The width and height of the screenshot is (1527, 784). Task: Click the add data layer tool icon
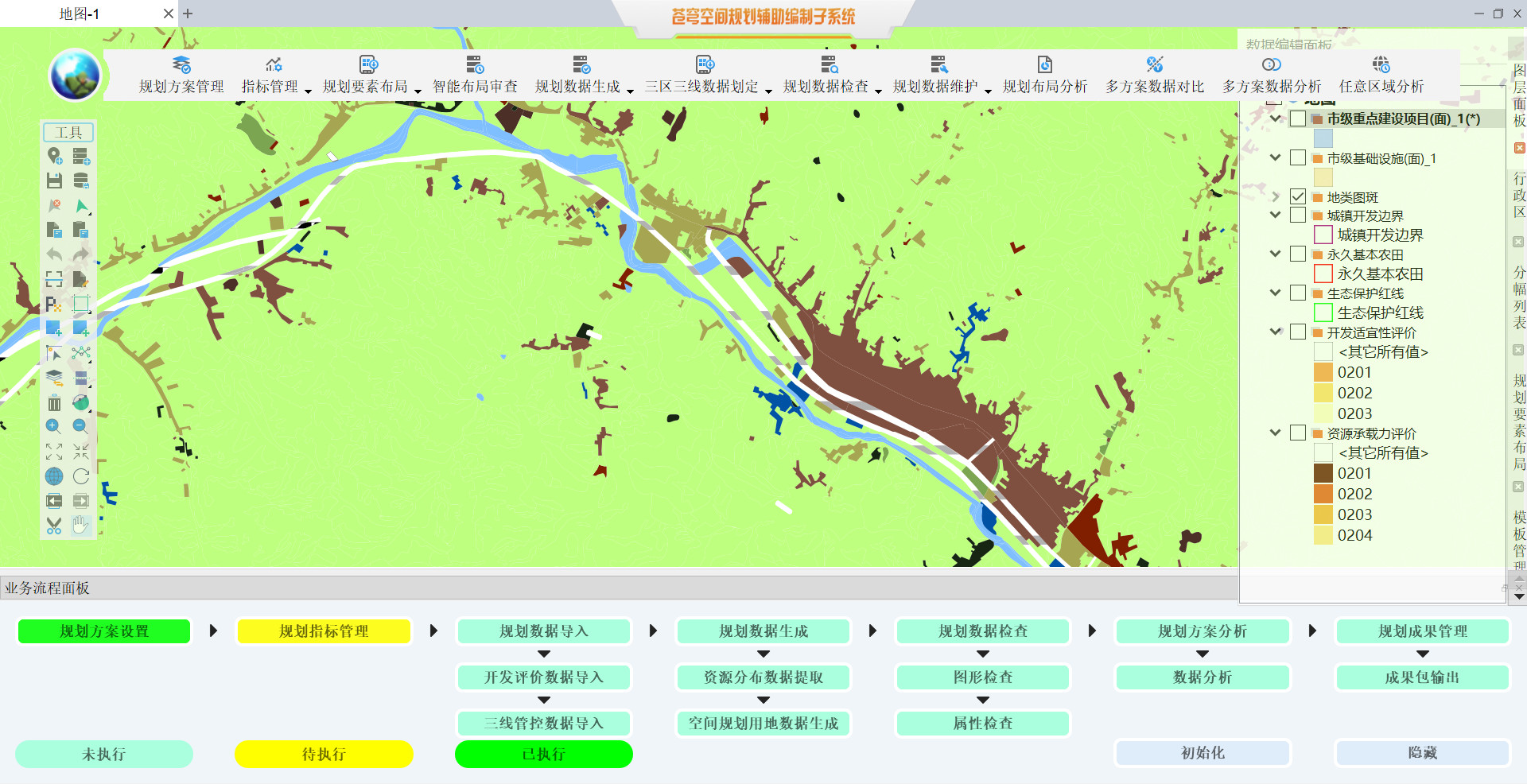click(x=81, y=156)
